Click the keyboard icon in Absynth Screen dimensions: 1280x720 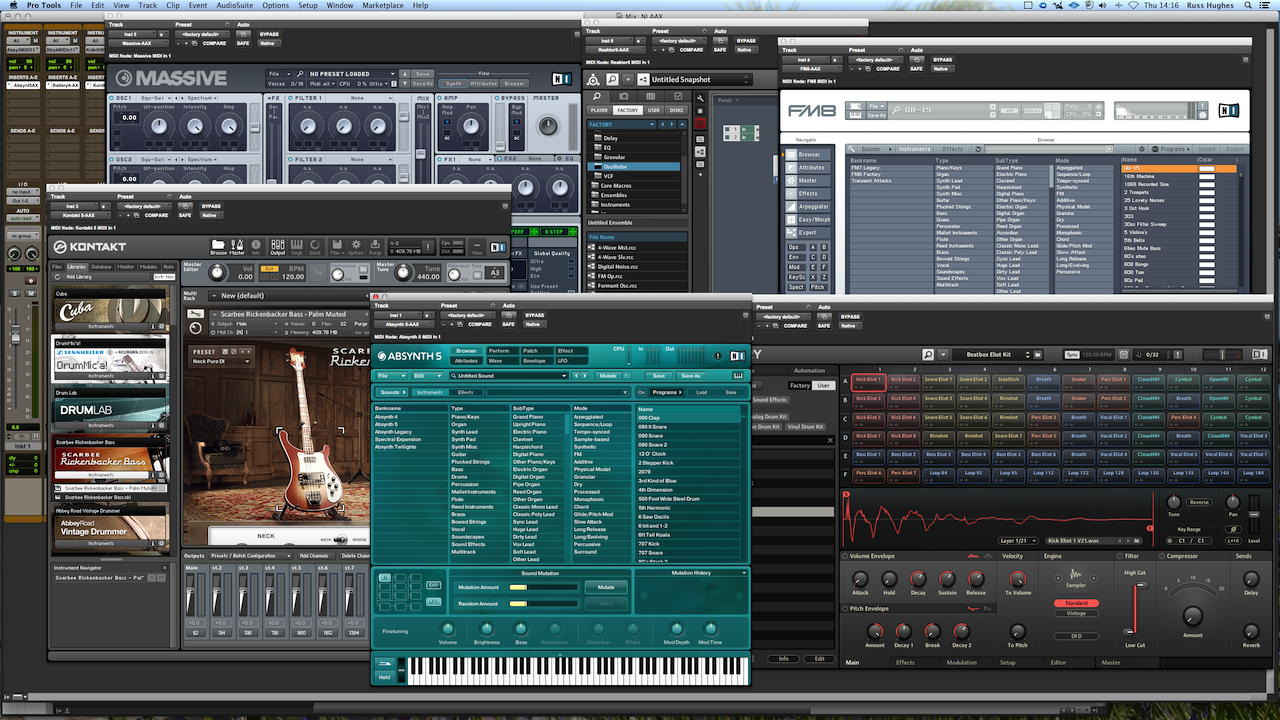pos(739,375)
